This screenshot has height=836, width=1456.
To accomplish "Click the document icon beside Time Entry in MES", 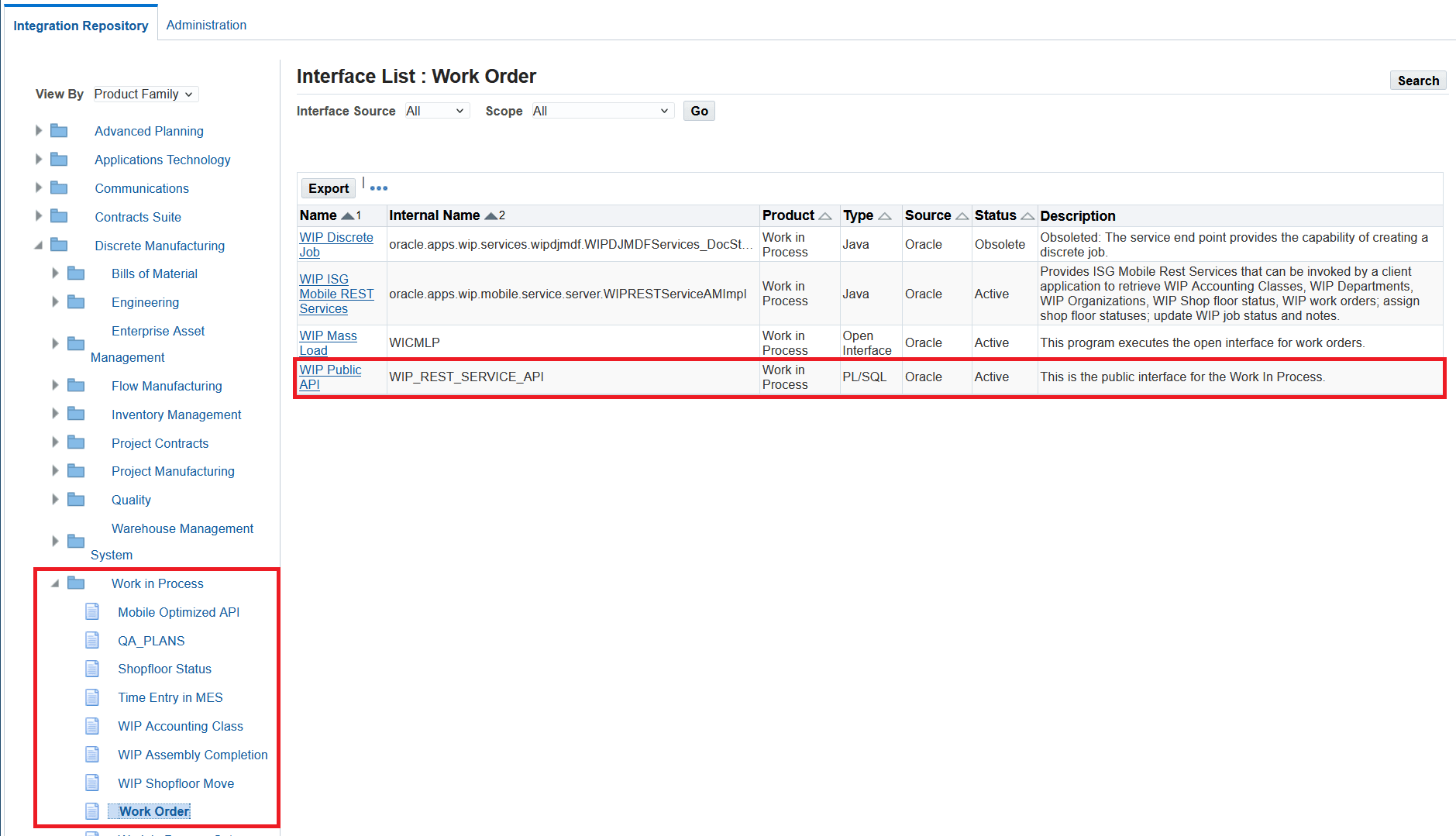I will pos(92,697).
